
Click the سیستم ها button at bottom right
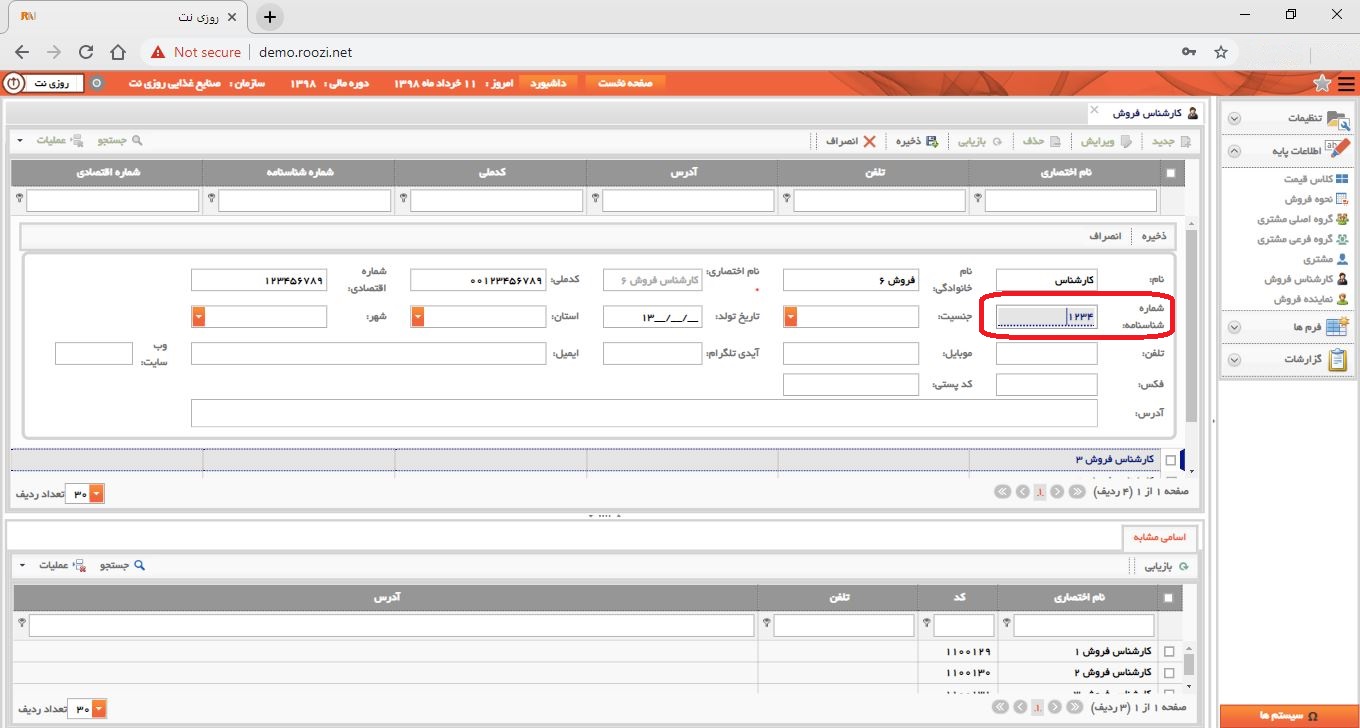1288,716
